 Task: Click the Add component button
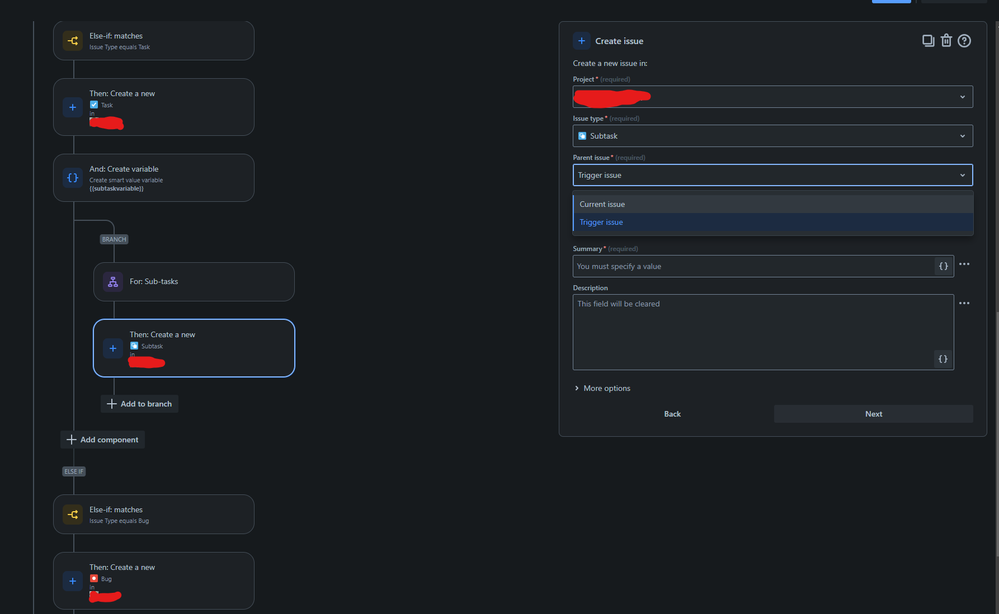tap(102, 439)
